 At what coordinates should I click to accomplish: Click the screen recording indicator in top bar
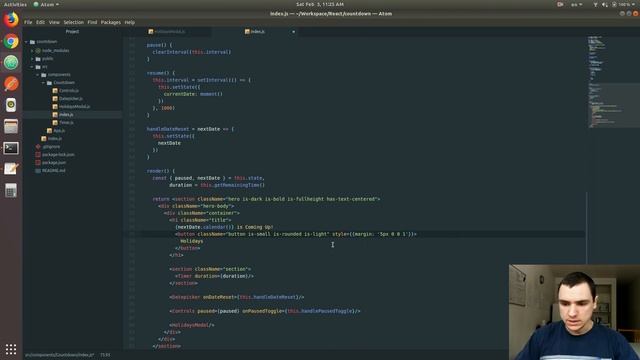[x=560, y=4]
